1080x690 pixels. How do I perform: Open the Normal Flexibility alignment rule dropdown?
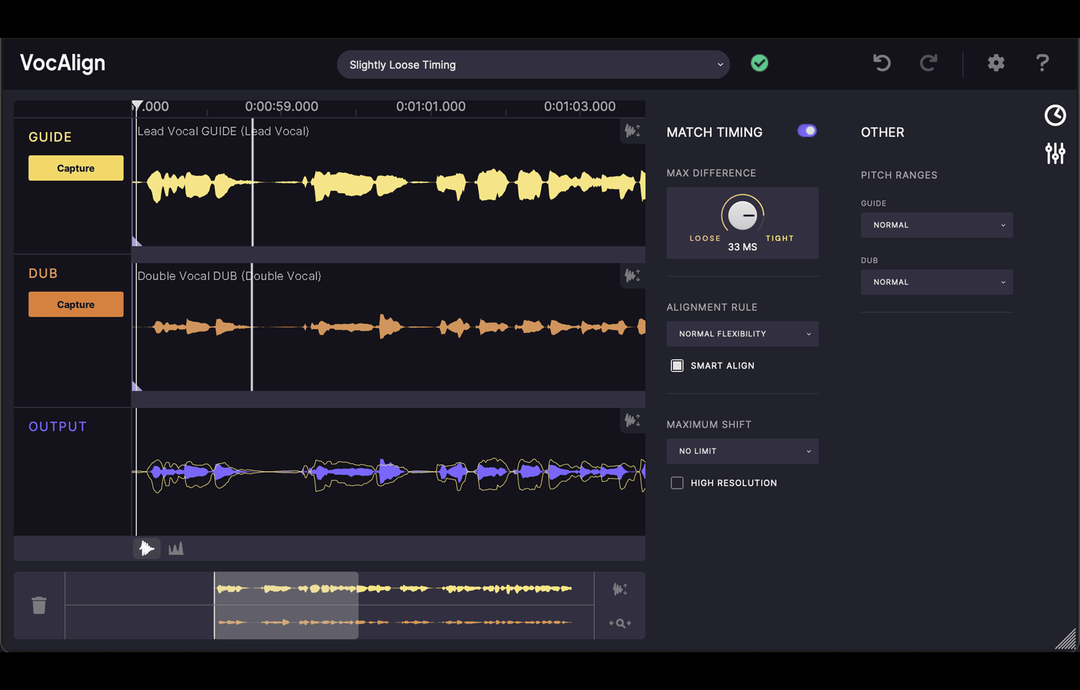pos(742,334)
